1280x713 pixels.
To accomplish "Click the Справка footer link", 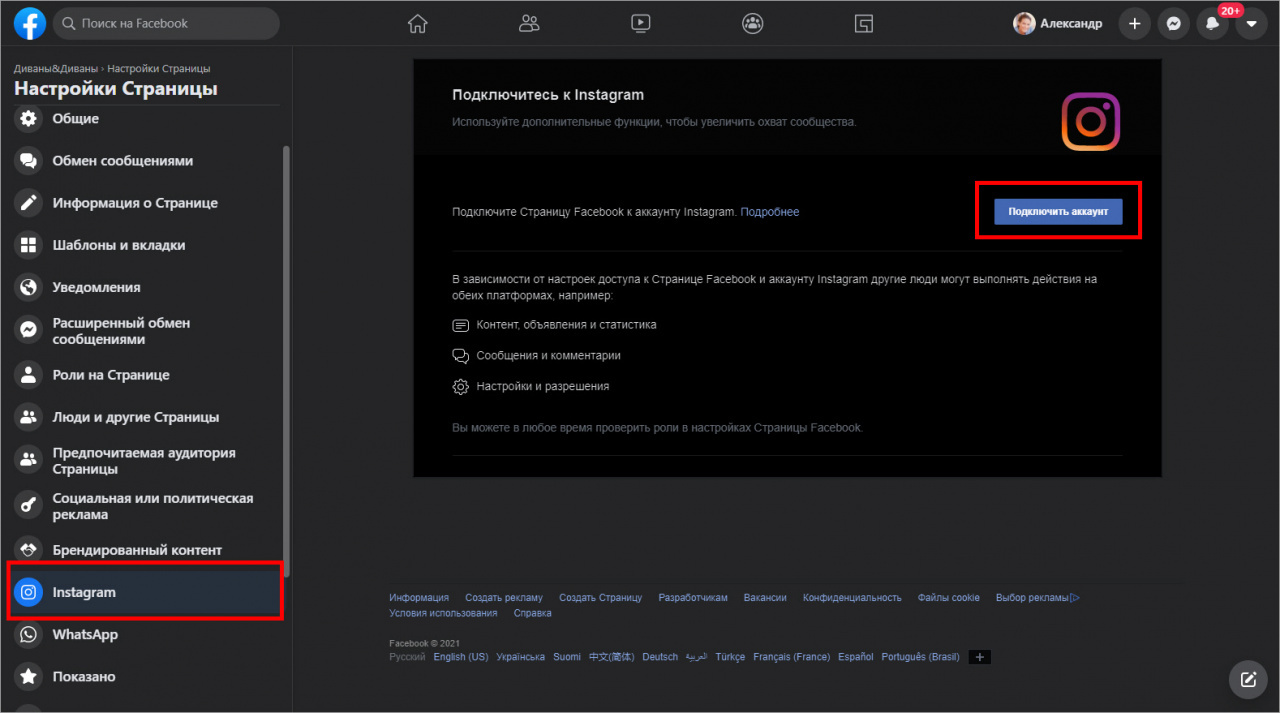I will 532,614.
